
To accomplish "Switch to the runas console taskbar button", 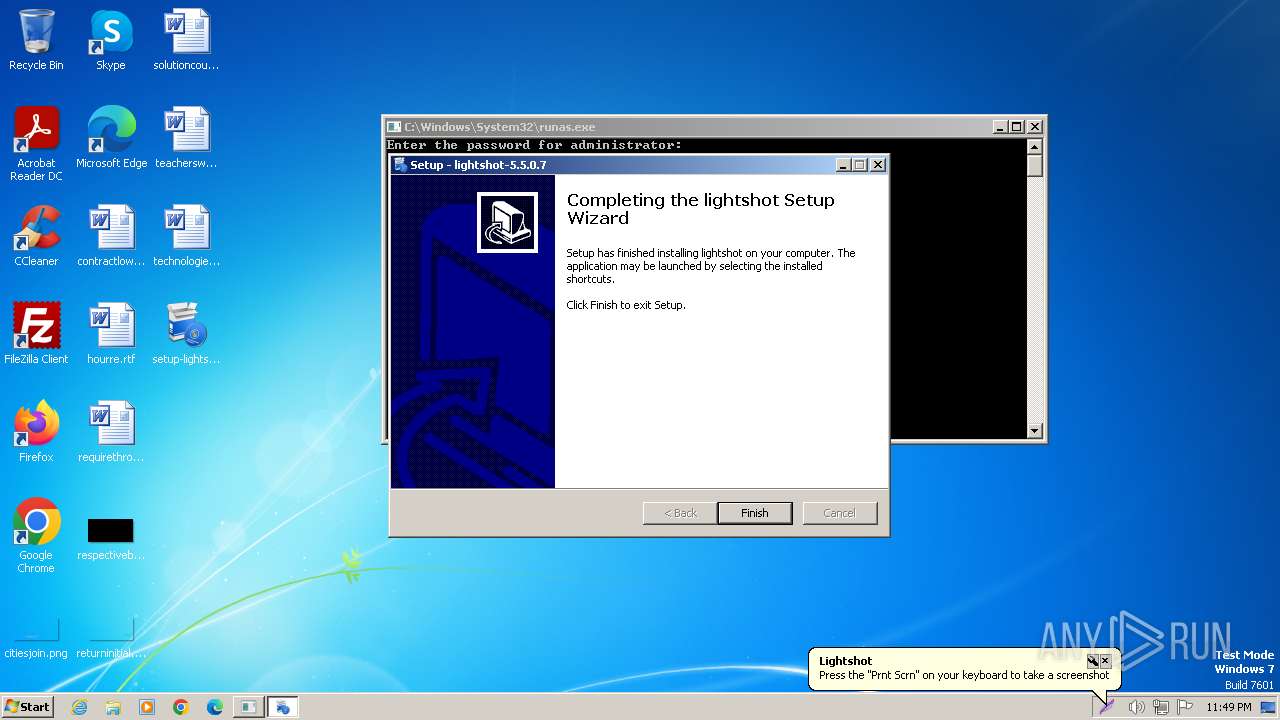I will pyautogui.click(x=248, y=707).
